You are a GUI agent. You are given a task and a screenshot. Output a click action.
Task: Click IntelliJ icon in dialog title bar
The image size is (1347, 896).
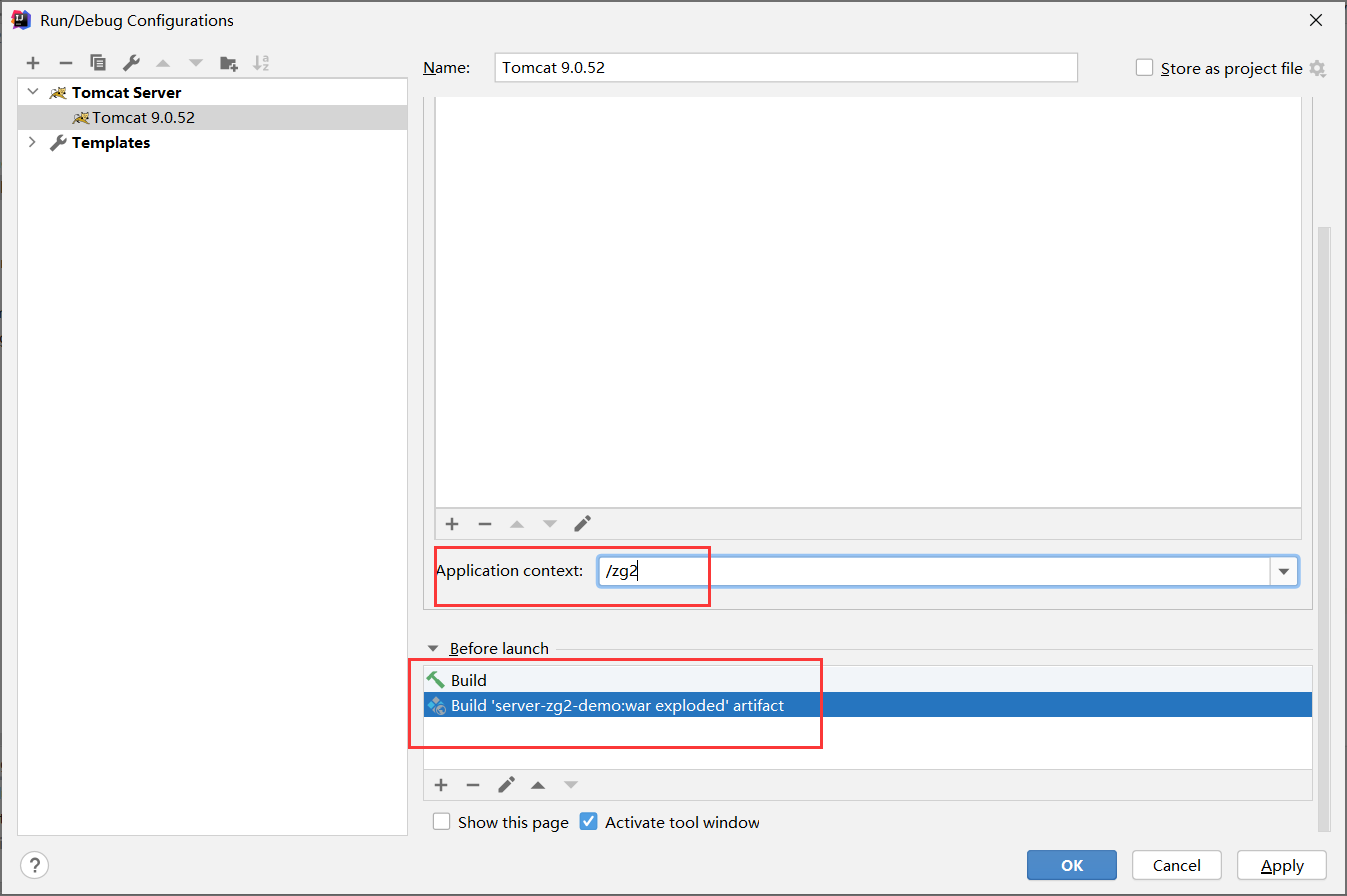pyautogui.click(x=21, y=19)
